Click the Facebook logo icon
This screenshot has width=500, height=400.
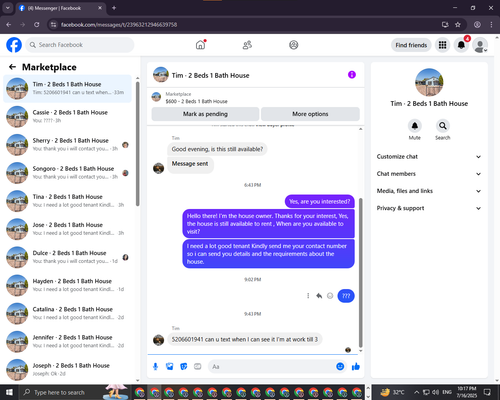point(14,45)
